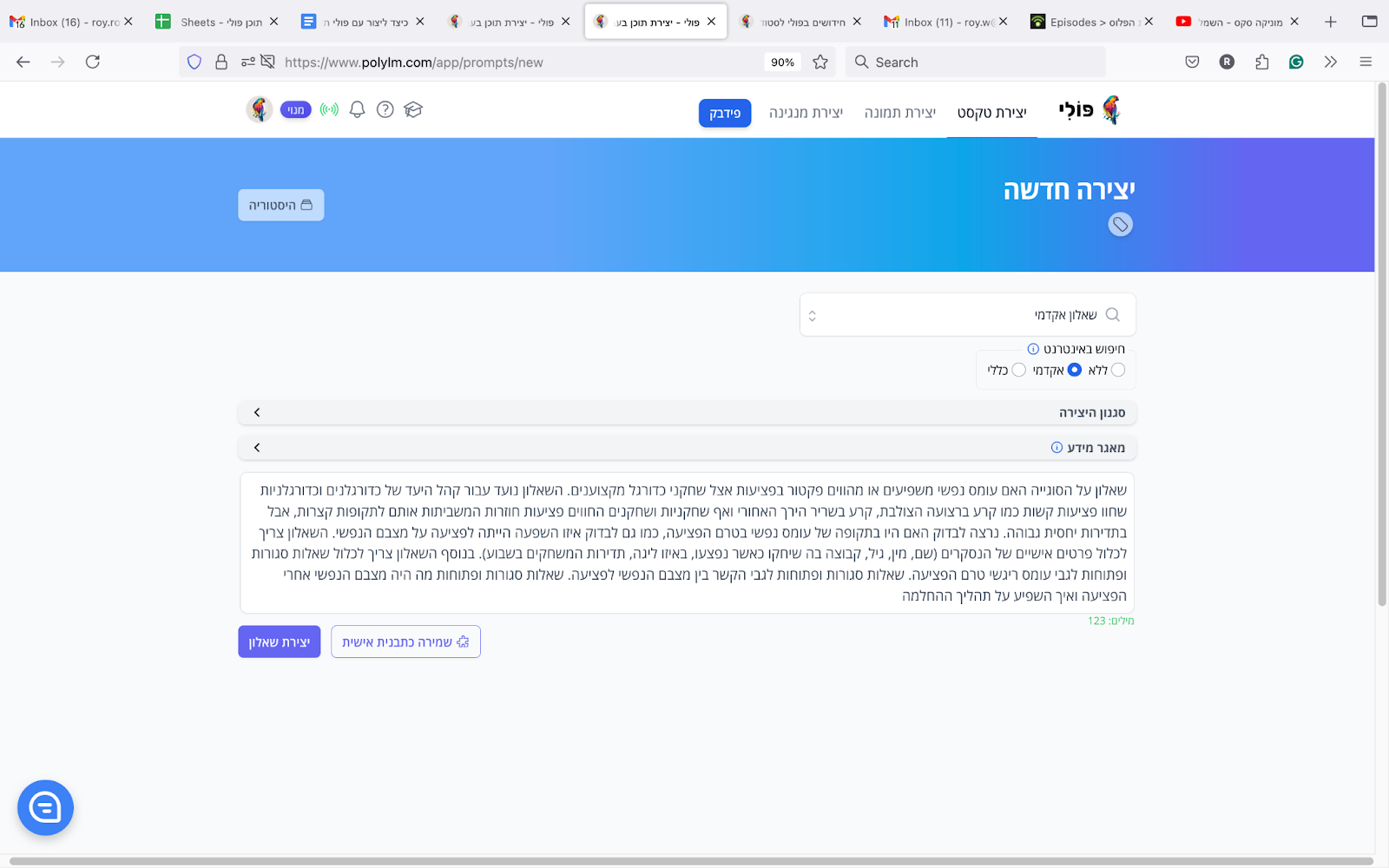Click the green broadcast signal icon
Viewport: 1389px width, 868px height.
[x=329, y=109]
